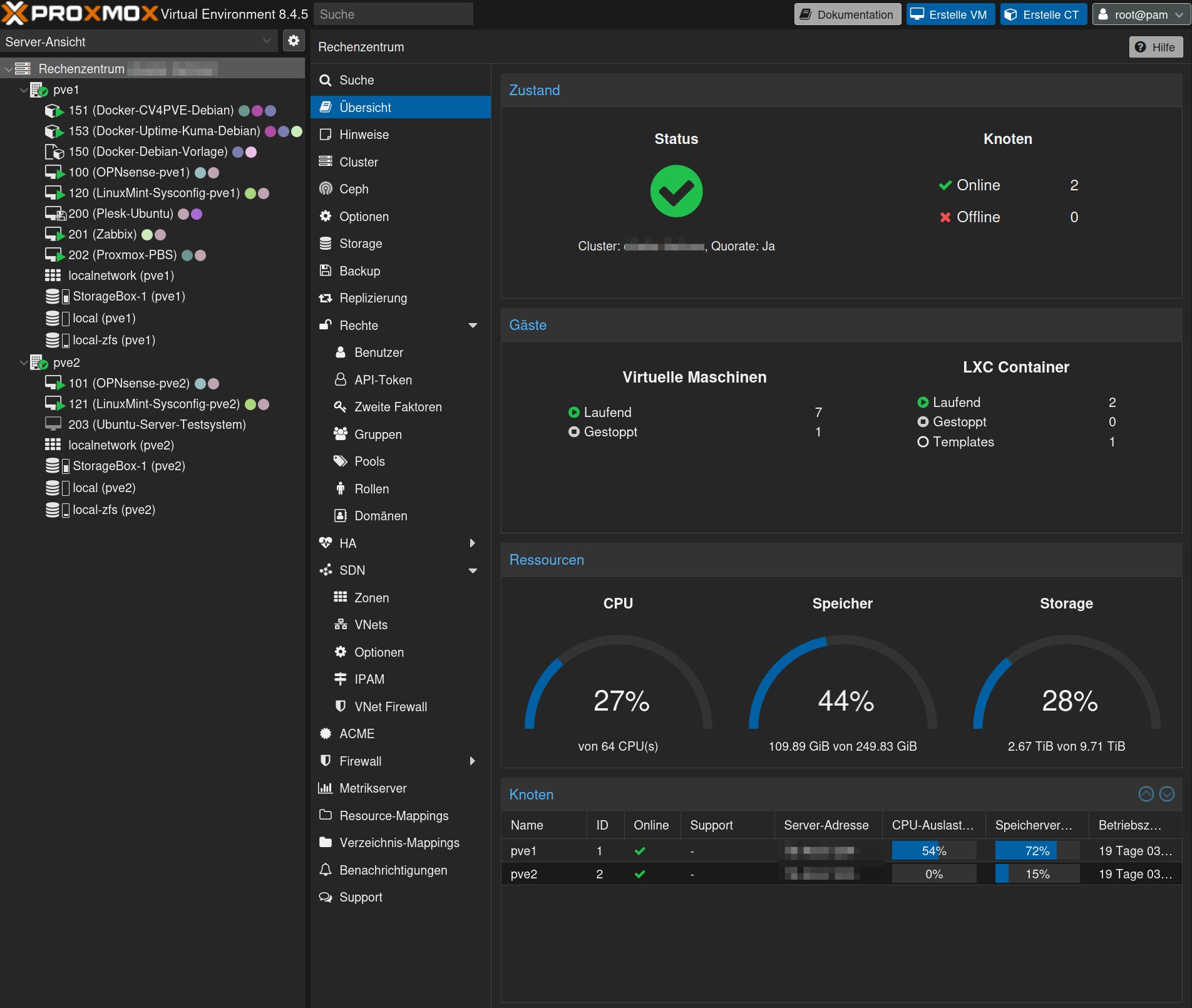Click the Erstelle VM button
This screenshot has width=1192, height=1008.
click(x=950, y=14)
